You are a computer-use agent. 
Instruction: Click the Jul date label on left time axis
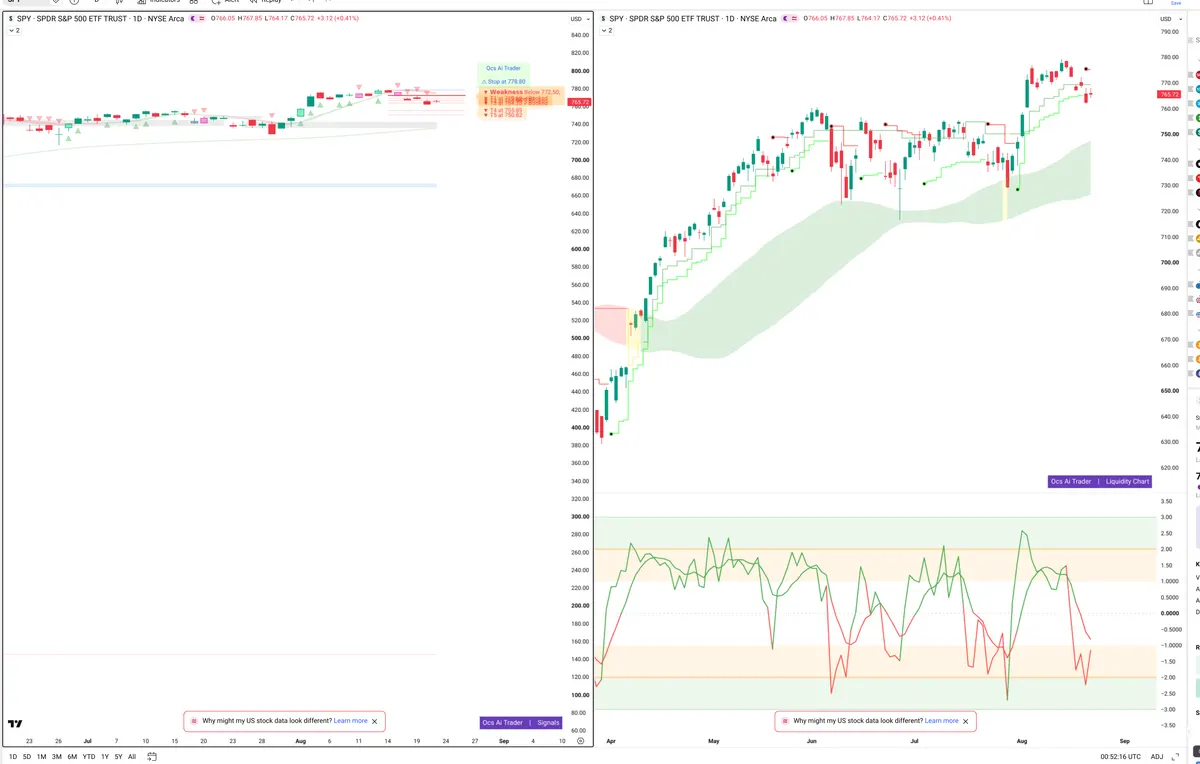pyautogui.click(x=87, y=741)
